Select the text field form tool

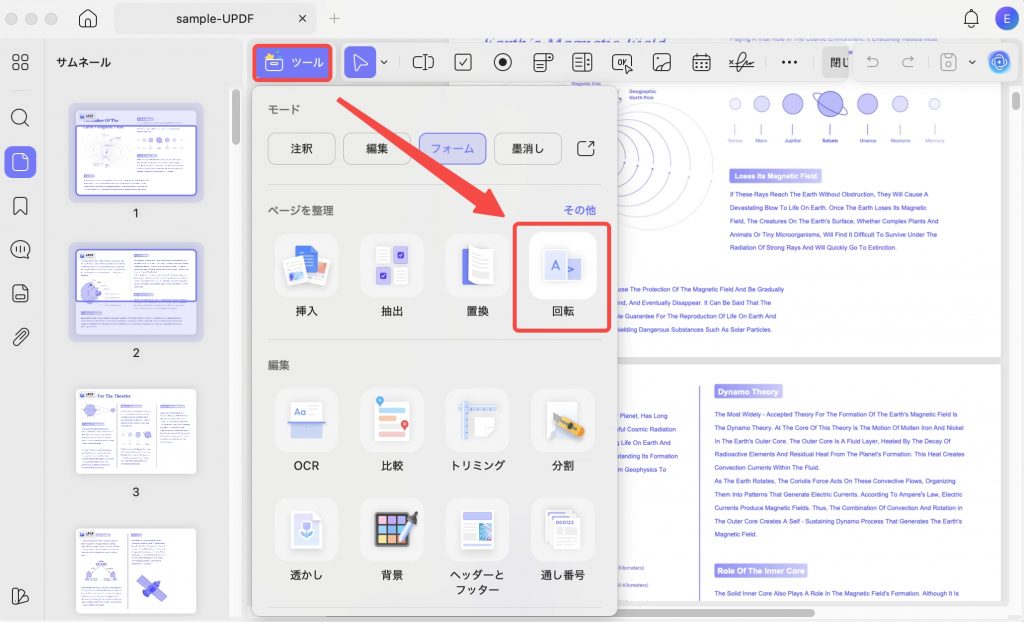pos(423,63)
